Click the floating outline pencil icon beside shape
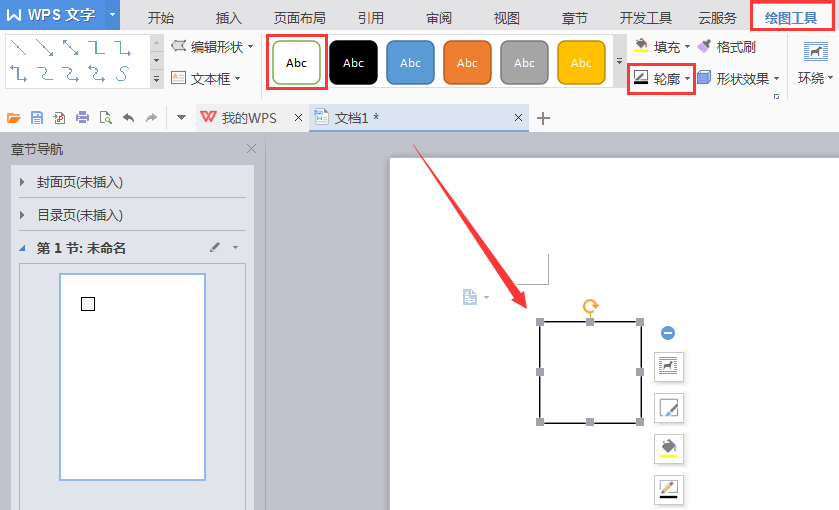839x510 pixels. click(x=668, y=489)
